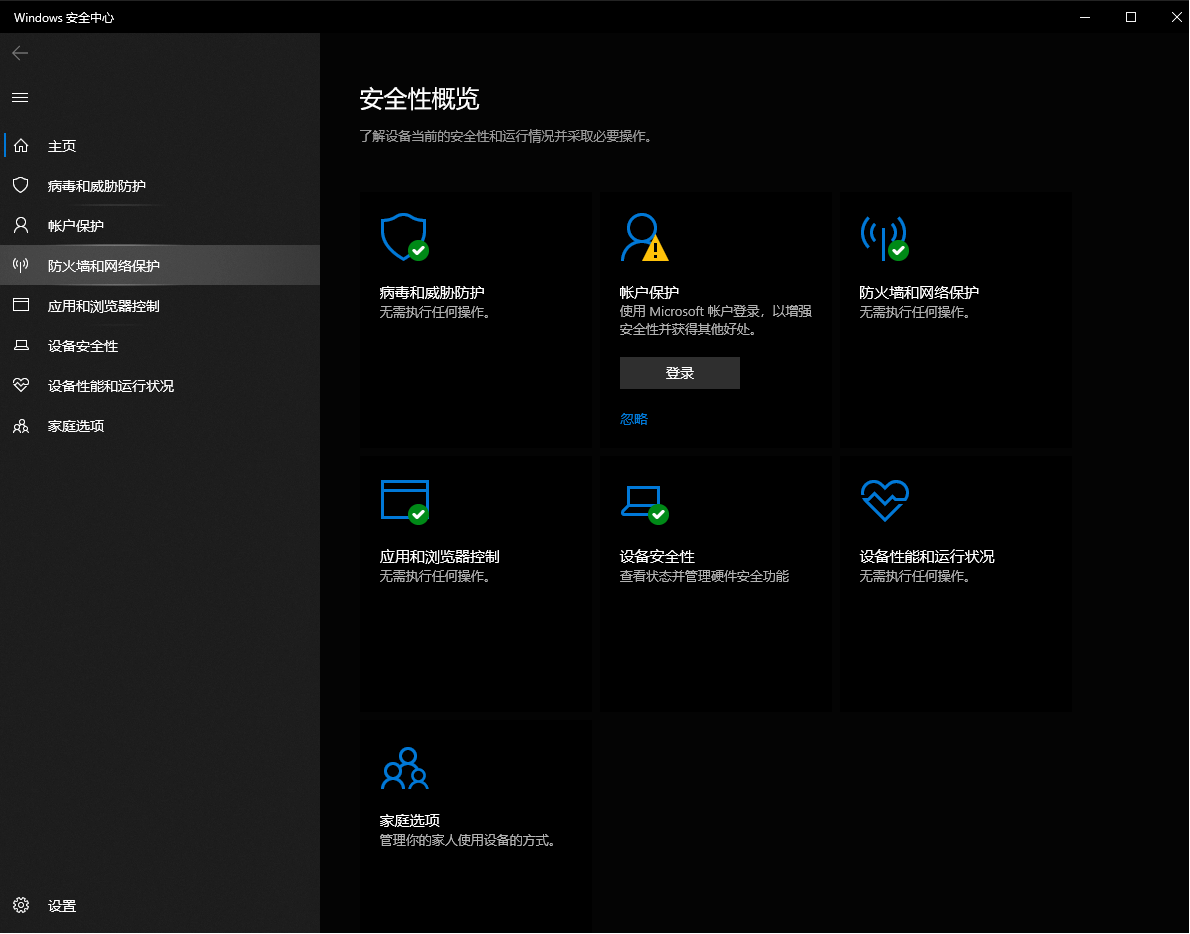This screenshot has height=934, width=1190.
Task: Click the 登录 button under 帐户保护
Action: click(679, 372)
